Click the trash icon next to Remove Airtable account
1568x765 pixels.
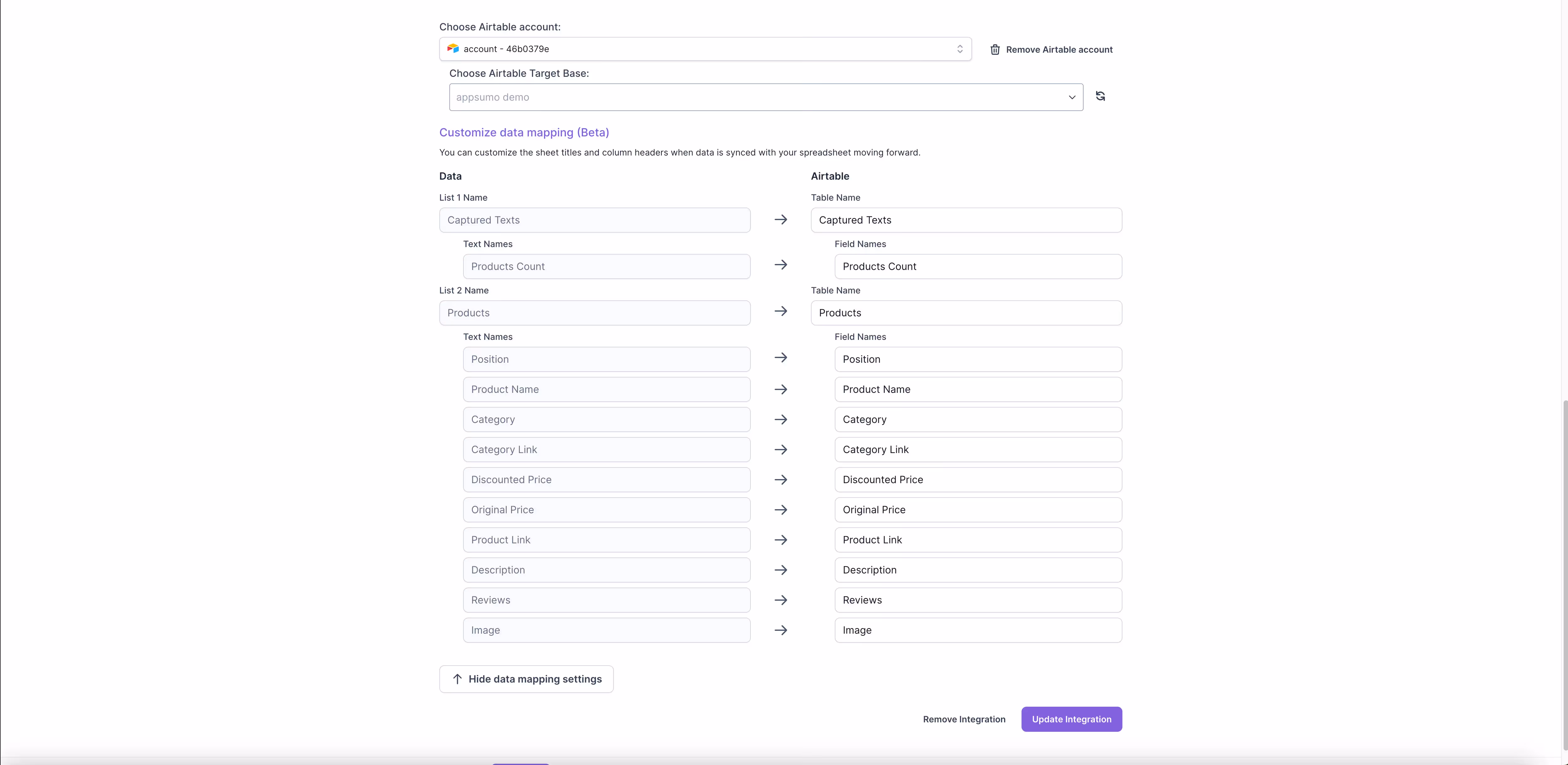pyautogui.click(x=995, y=49)
